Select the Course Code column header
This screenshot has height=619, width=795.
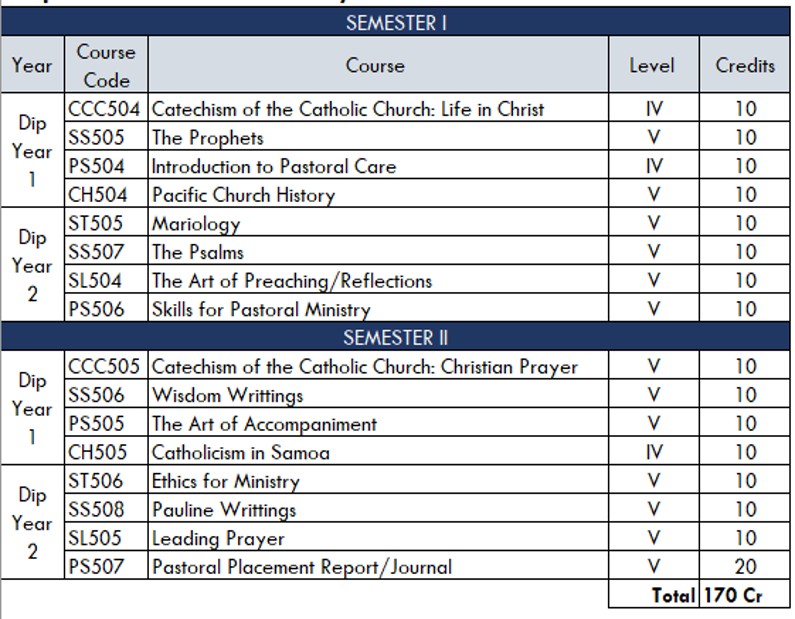point(106,66)
